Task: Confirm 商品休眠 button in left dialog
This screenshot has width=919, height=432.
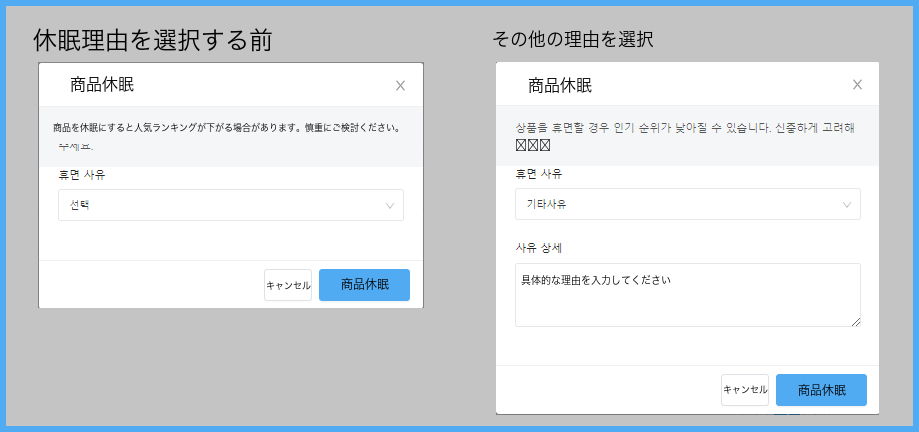Action: click(365, 285)
